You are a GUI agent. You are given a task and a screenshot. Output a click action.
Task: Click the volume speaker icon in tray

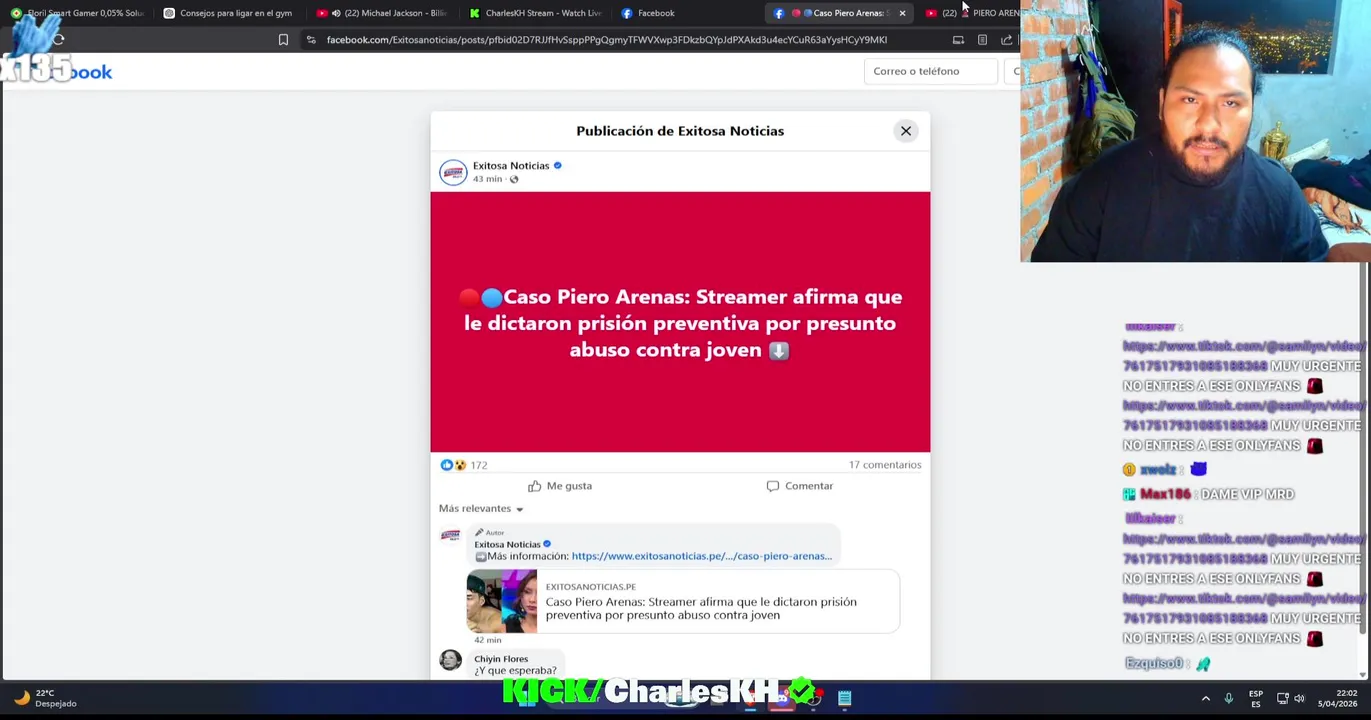1300,698
